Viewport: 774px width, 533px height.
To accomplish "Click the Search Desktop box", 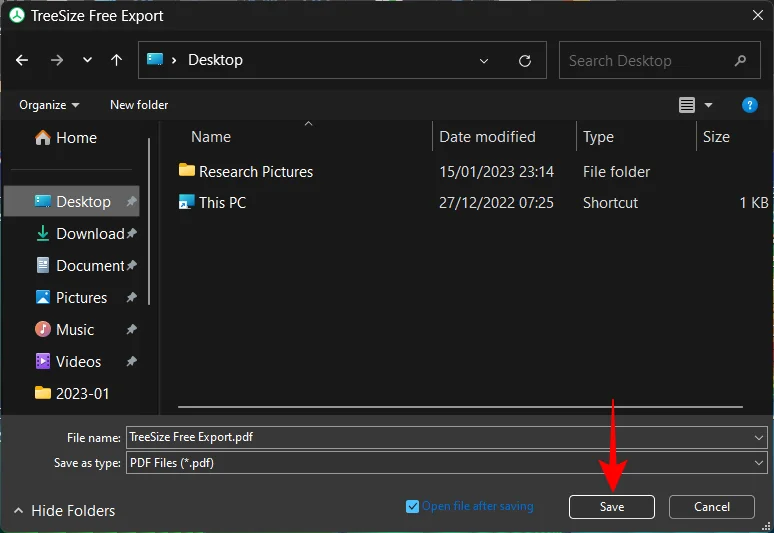I will [650, 60].
